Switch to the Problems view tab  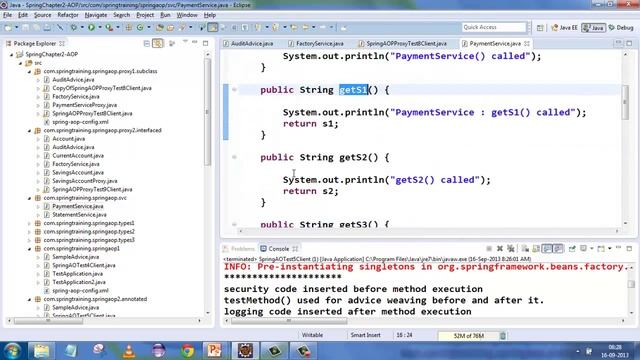(239, 249)
